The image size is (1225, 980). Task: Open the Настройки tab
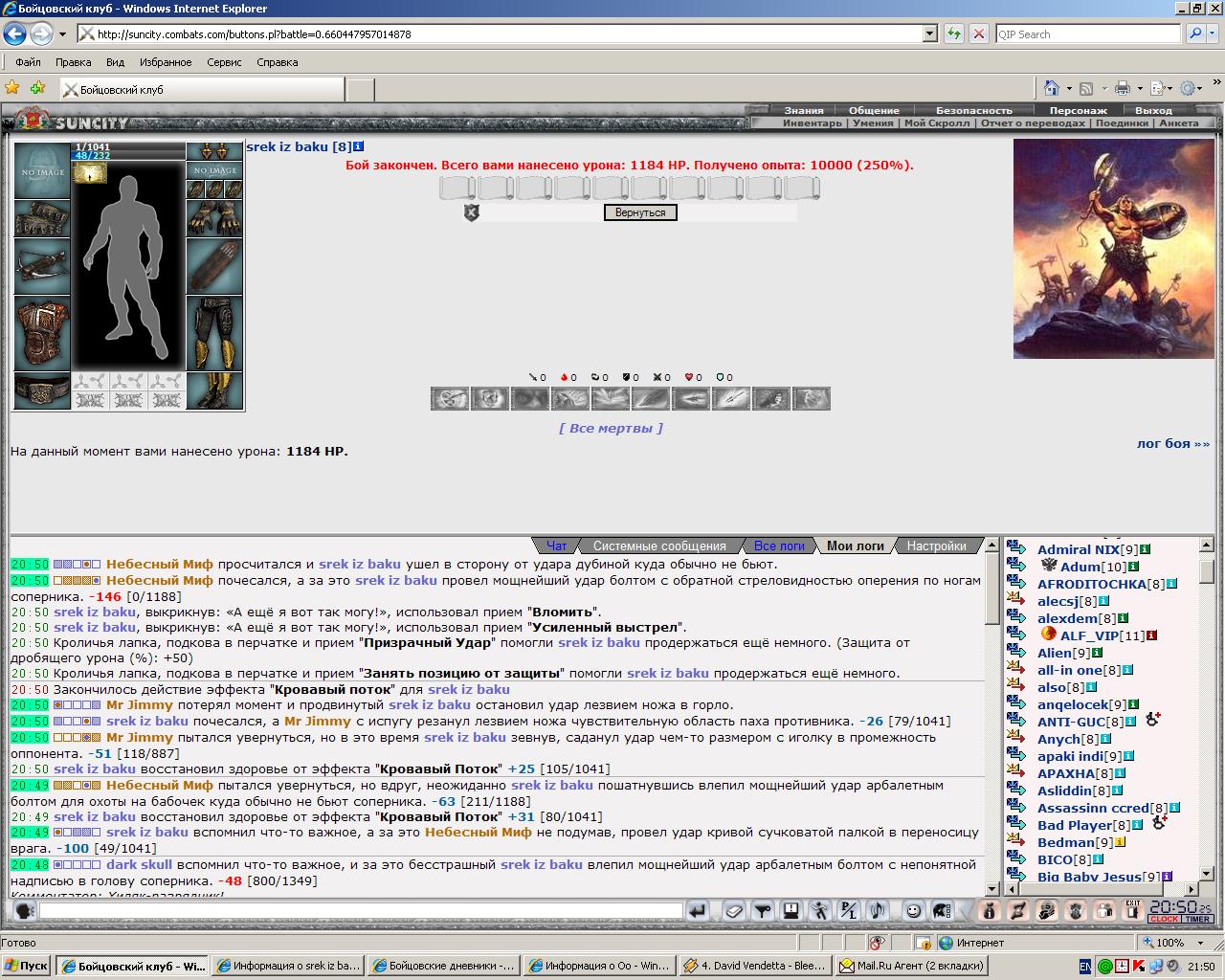[x=936, y=546]
